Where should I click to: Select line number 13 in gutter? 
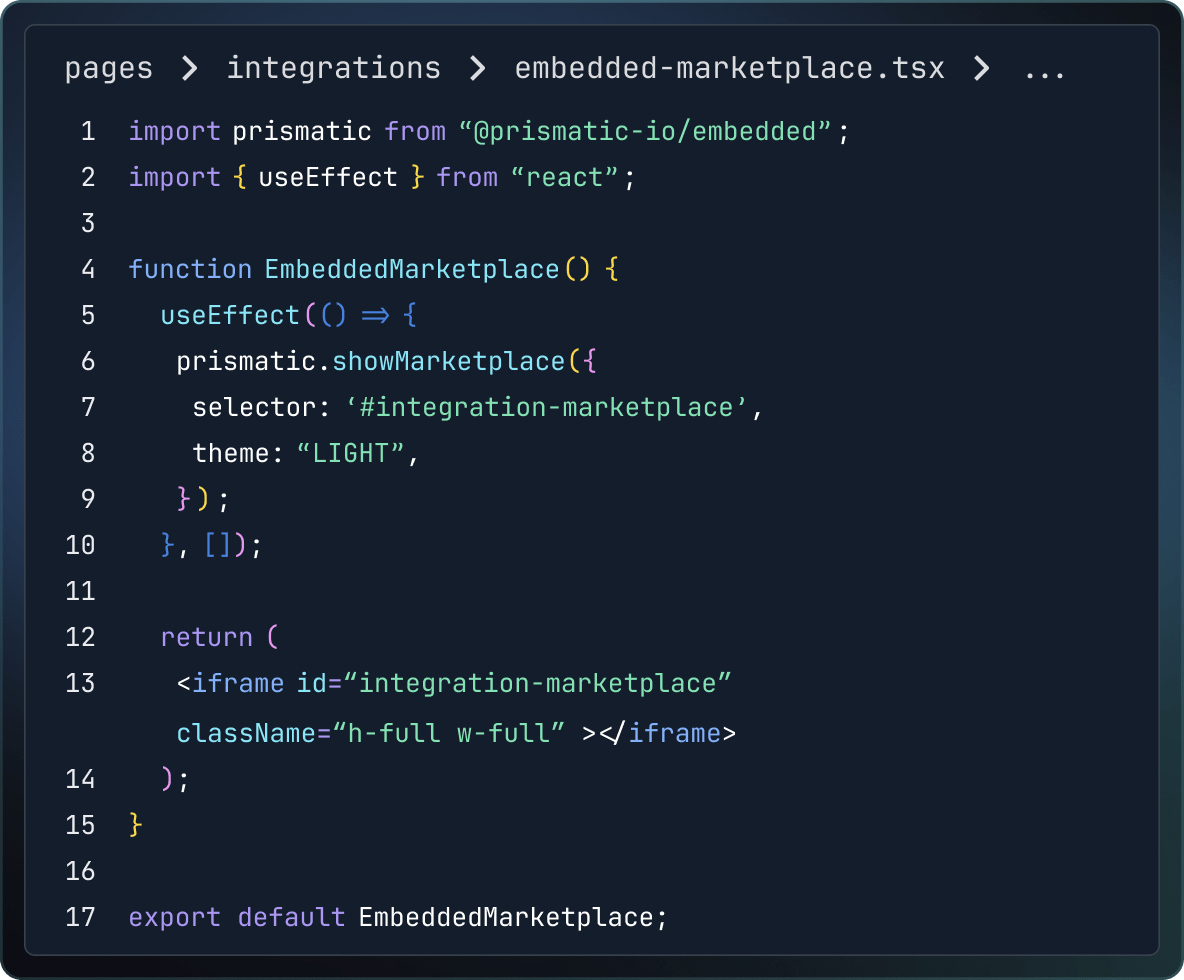coord(80,683)
